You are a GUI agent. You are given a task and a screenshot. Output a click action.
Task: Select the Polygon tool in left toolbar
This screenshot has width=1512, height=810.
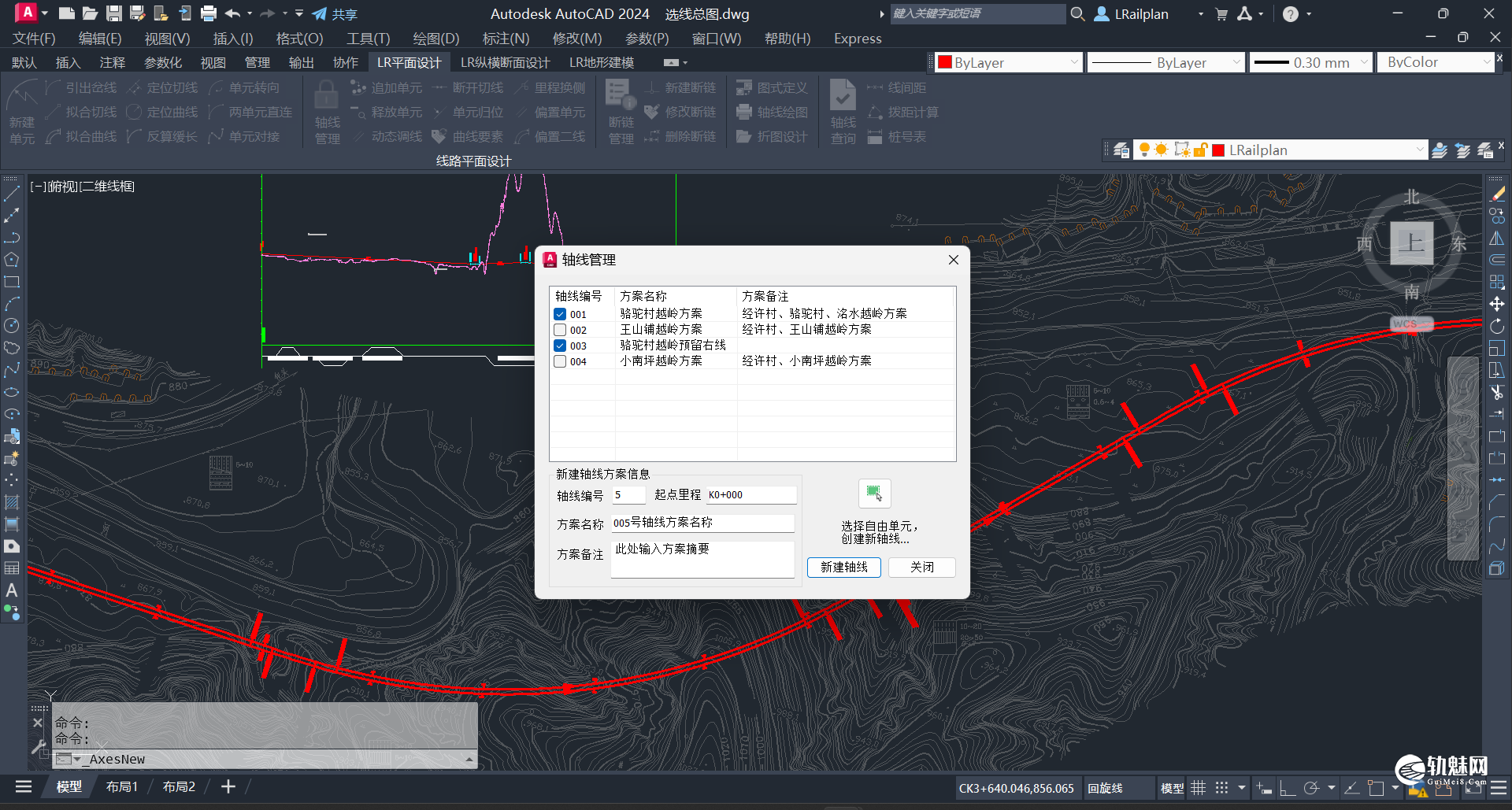(12, 259)
